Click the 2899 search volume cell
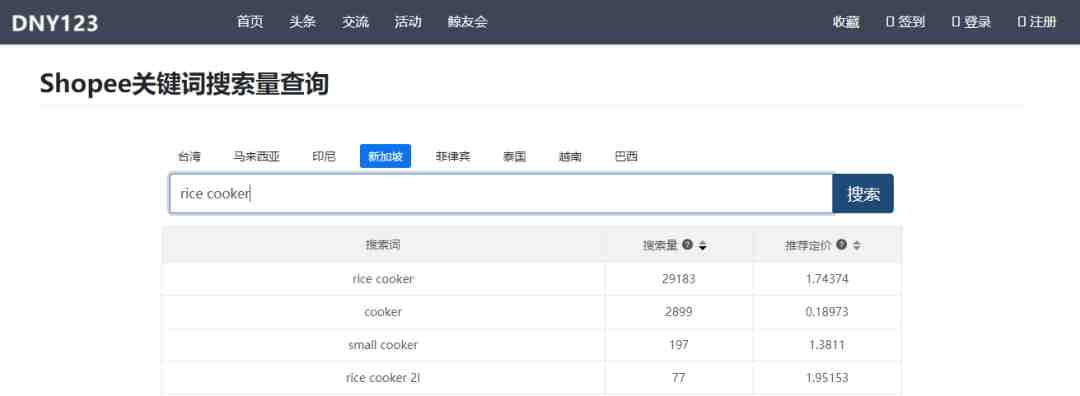Image resolution: width=1080 pixels, height=396 pixels. pos(679,312)
